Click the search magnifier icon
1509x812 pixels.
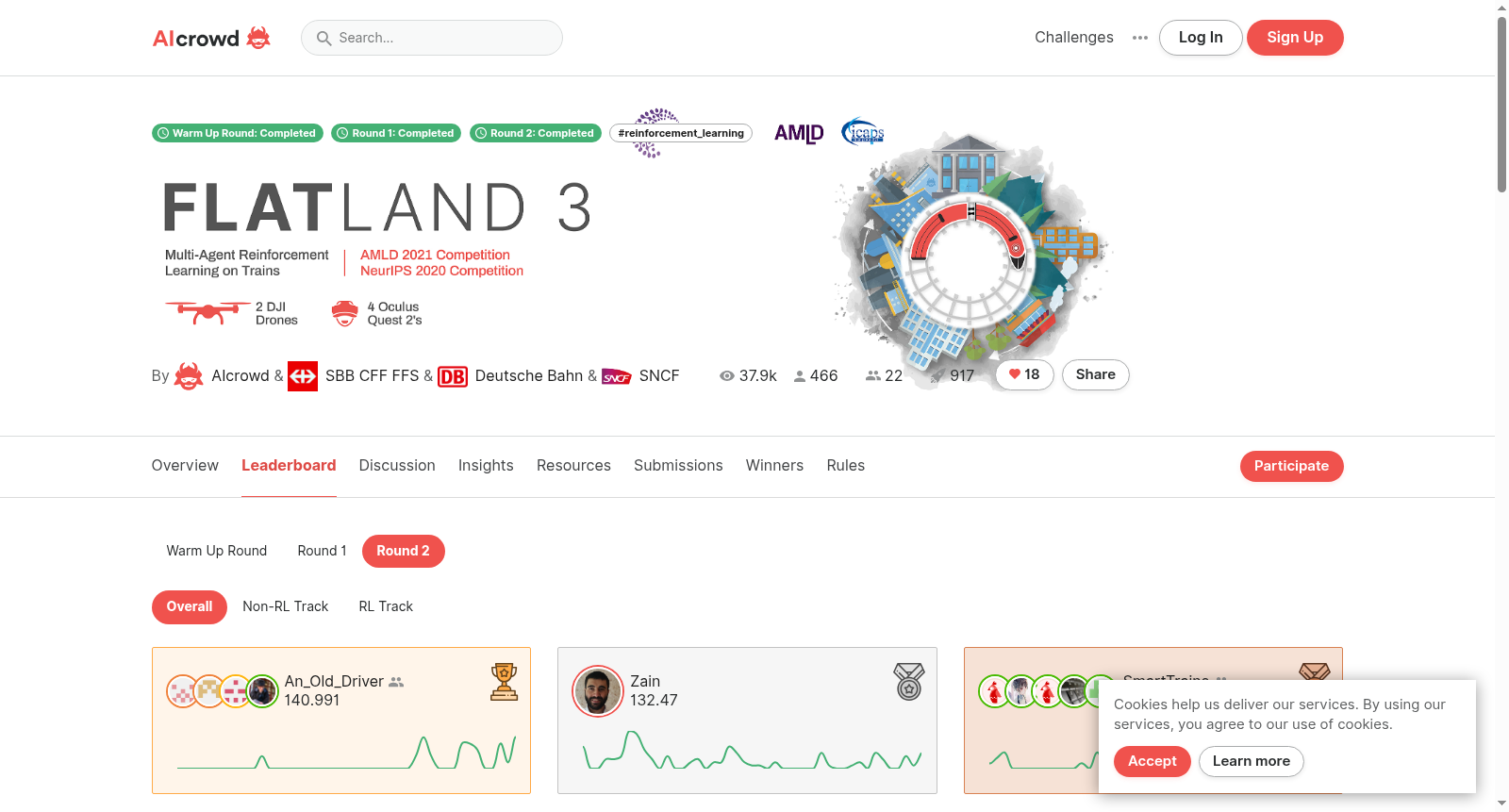323,38
